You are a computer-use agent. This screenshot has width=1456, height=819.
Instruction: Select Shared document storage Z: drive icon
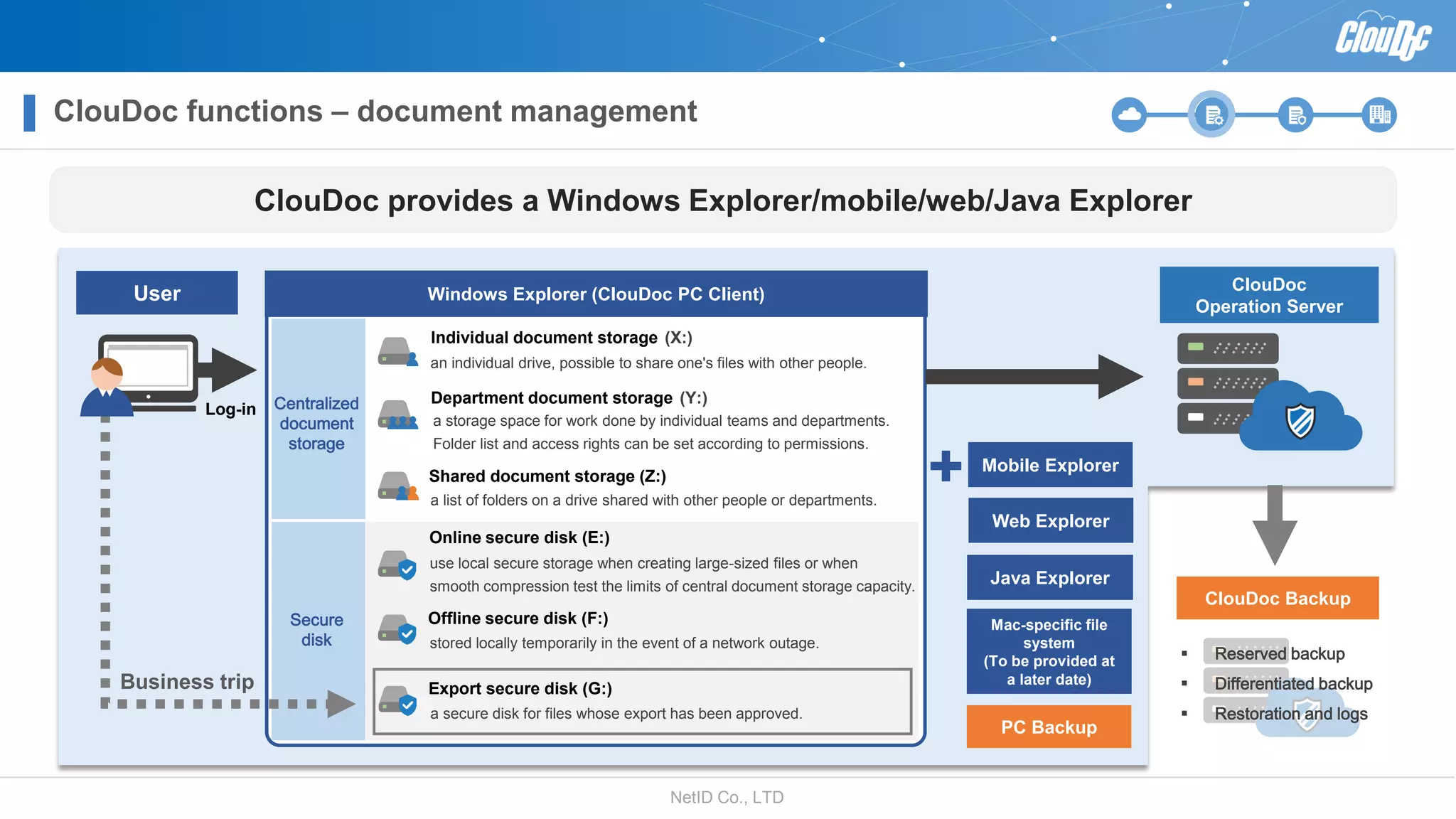pyautogui.click(x=397, y=486)
